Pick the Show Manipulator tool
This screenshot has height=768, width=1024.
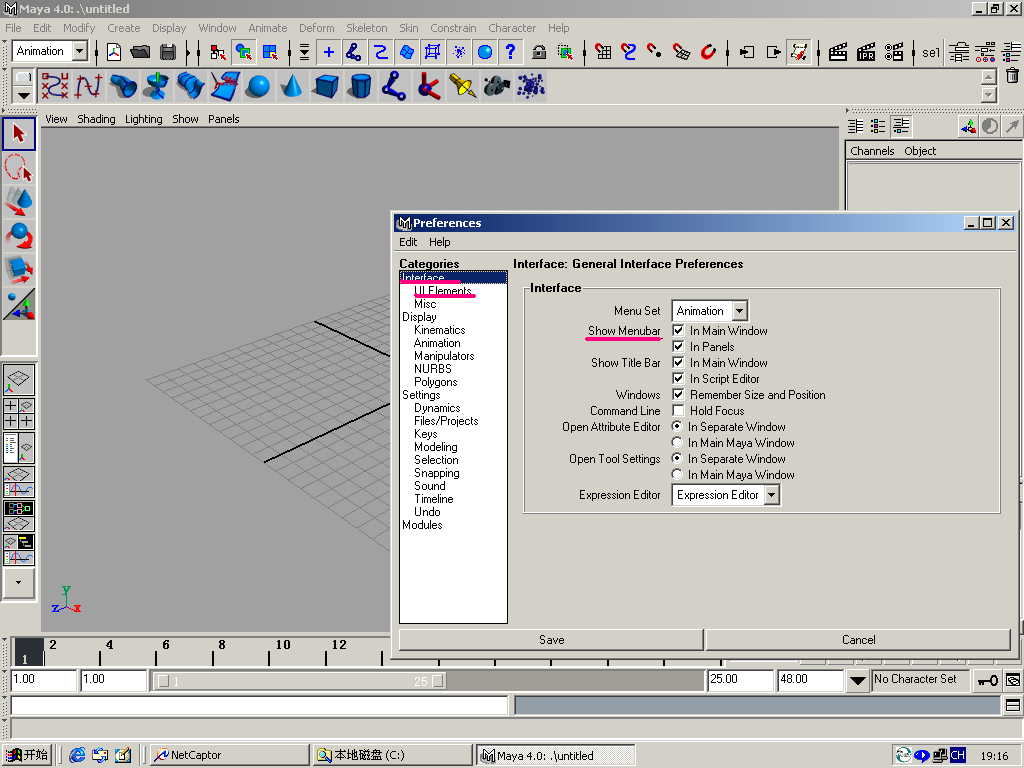18,304
